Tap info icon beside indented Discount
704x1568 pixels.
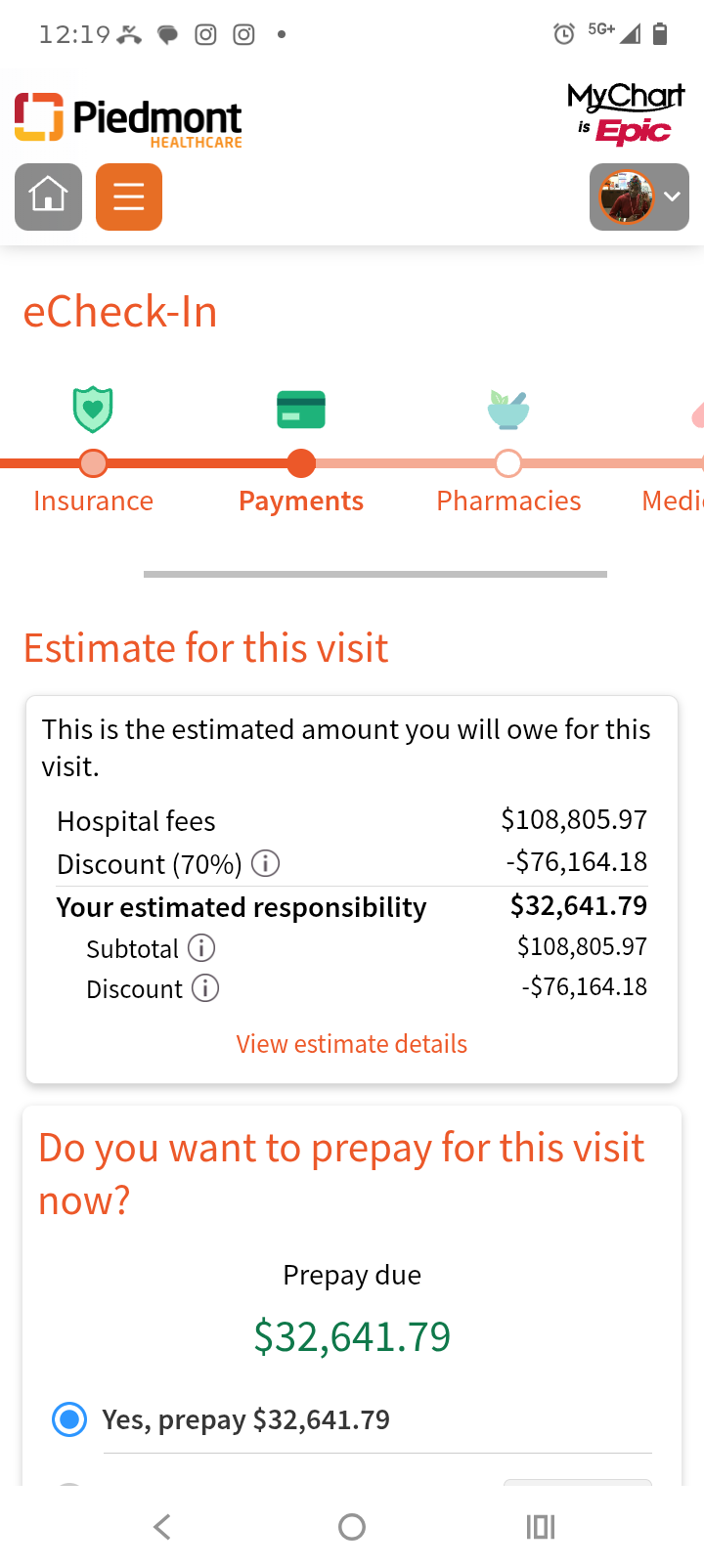pos(205,988)
